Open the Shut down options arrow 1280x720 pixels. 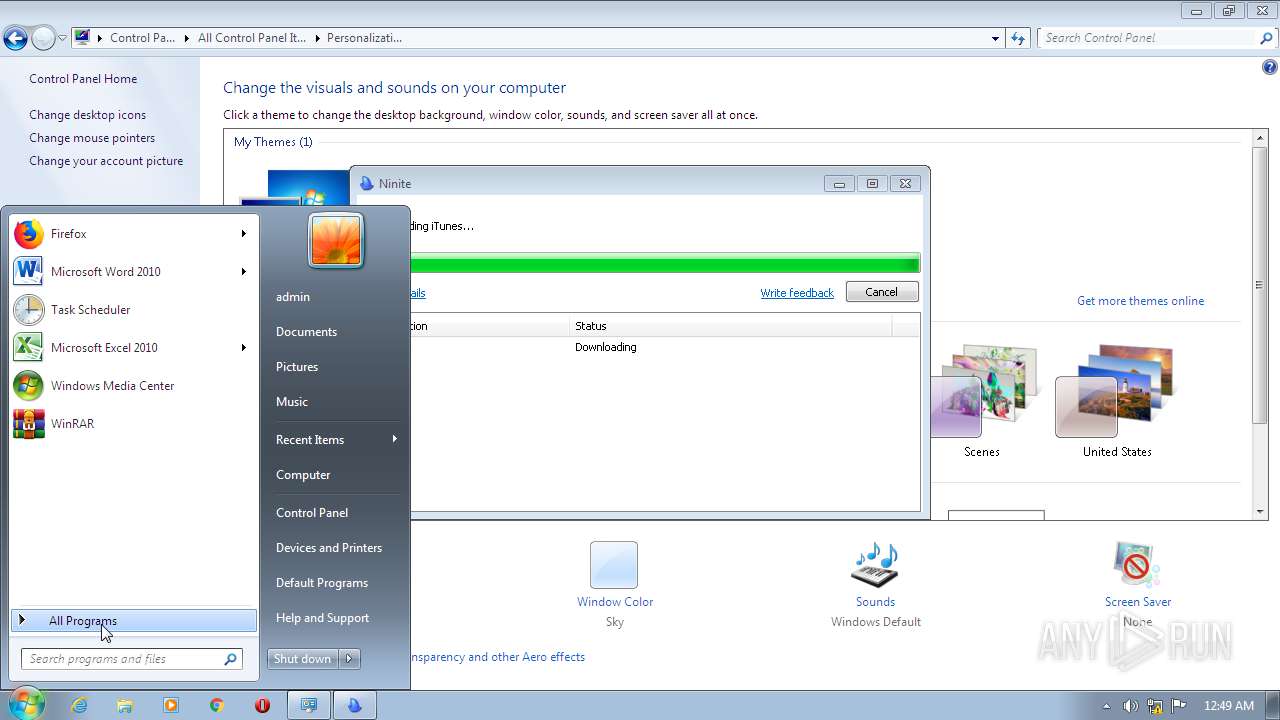tap(349, 659)
